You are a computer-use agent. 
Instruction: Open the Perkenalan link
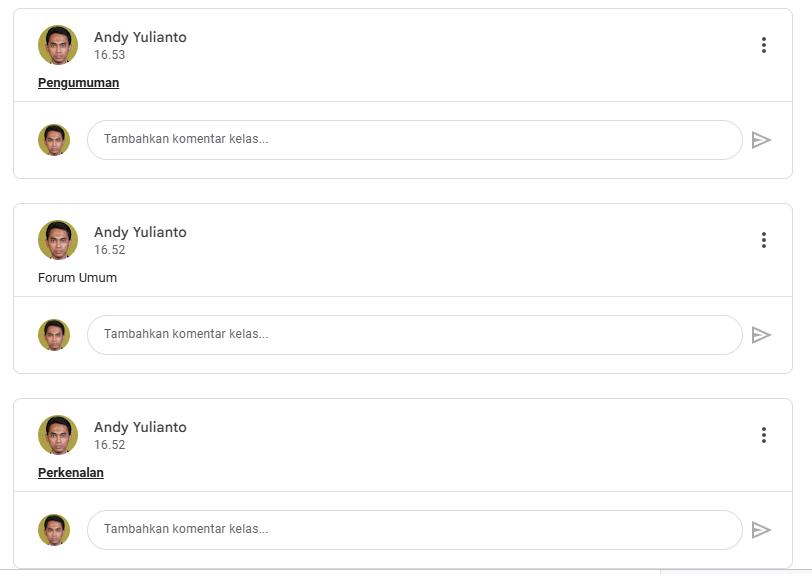pyautogui.click(x=71, y=473)
